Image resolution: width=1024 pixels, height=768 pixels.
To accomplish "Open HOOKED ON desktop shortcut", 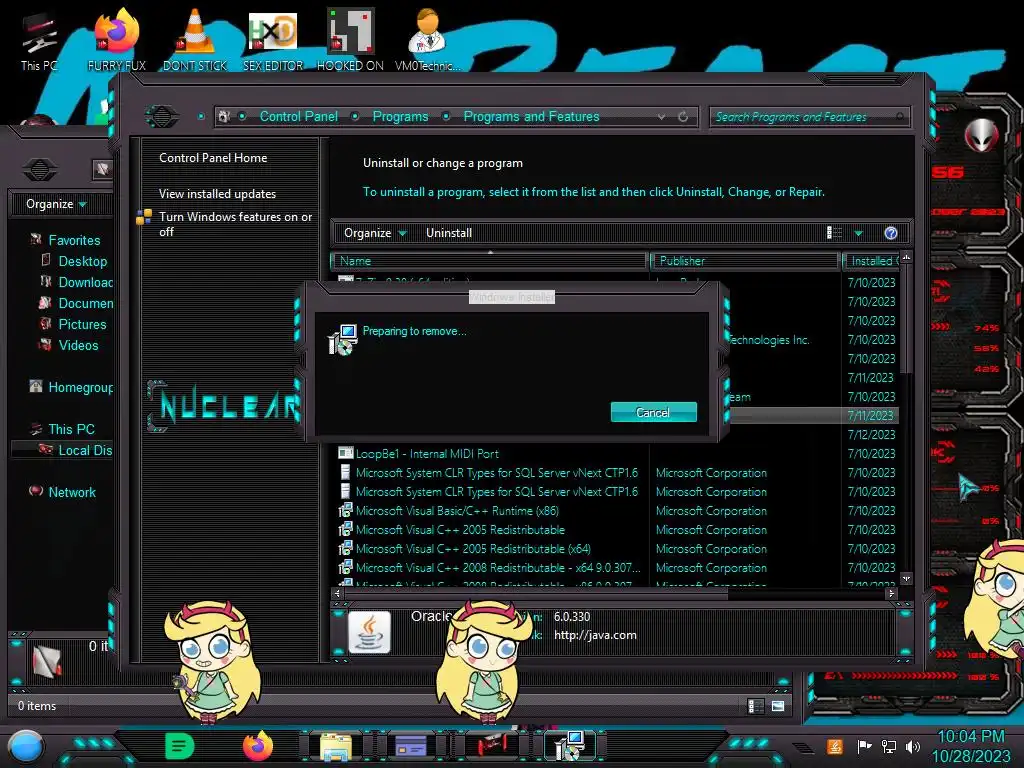I will tap(350, 40).
